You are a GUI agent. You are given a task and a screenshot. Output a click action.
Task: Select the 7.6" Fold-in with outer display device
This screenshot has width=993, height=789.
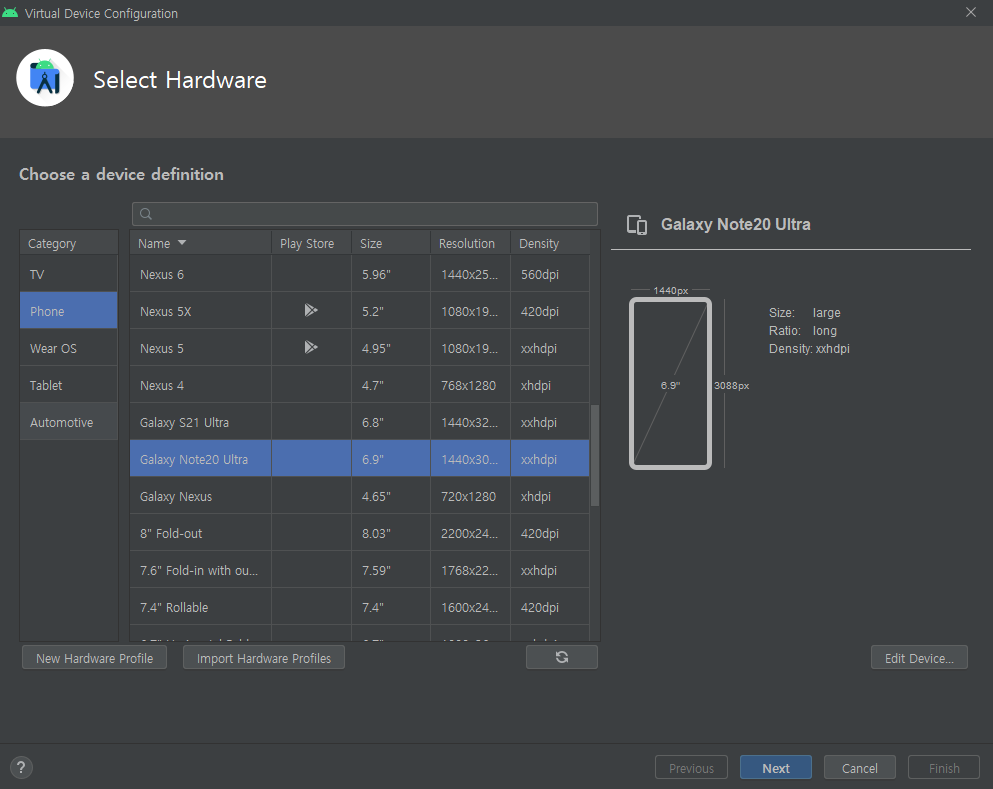[359, 570]
